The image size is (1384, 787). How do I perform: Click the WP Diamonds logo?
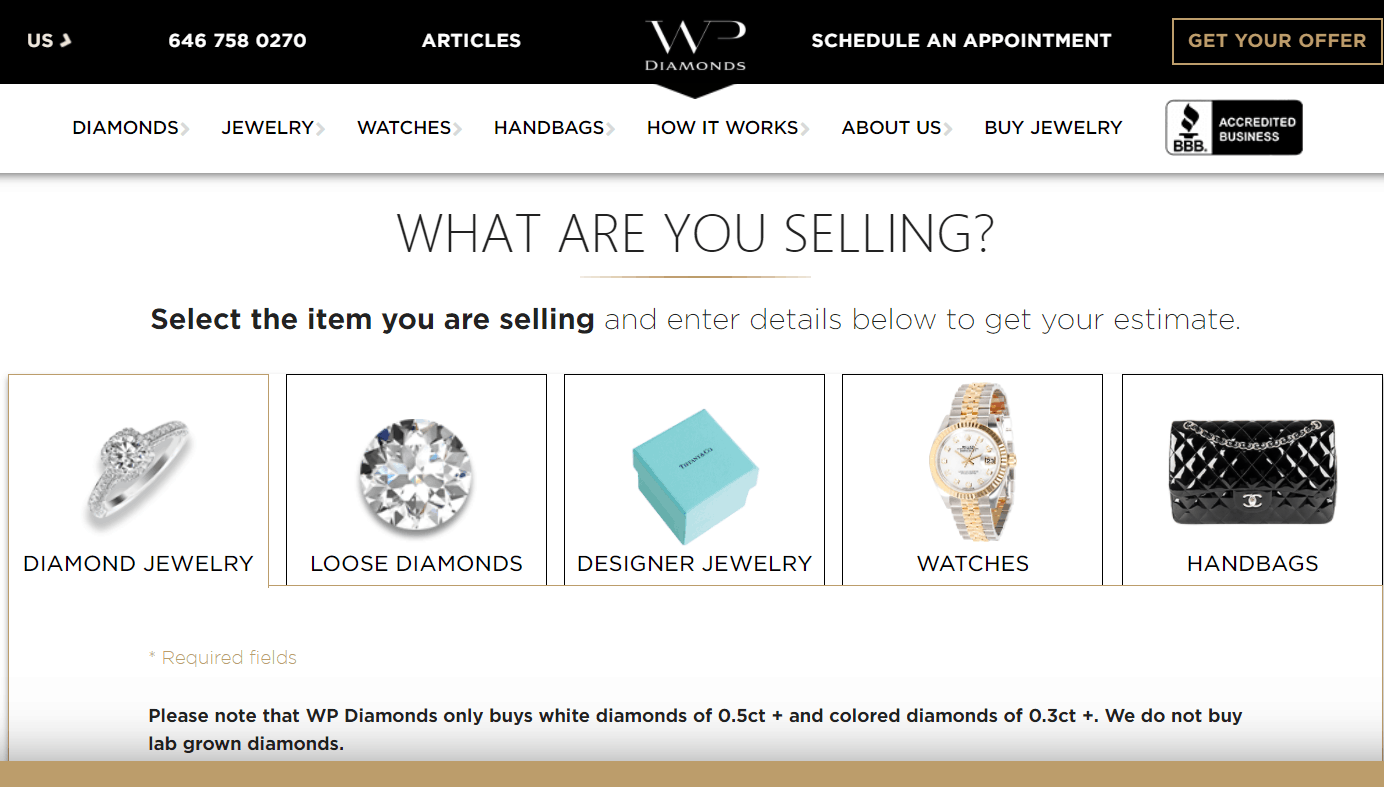[x=694, y=42]
